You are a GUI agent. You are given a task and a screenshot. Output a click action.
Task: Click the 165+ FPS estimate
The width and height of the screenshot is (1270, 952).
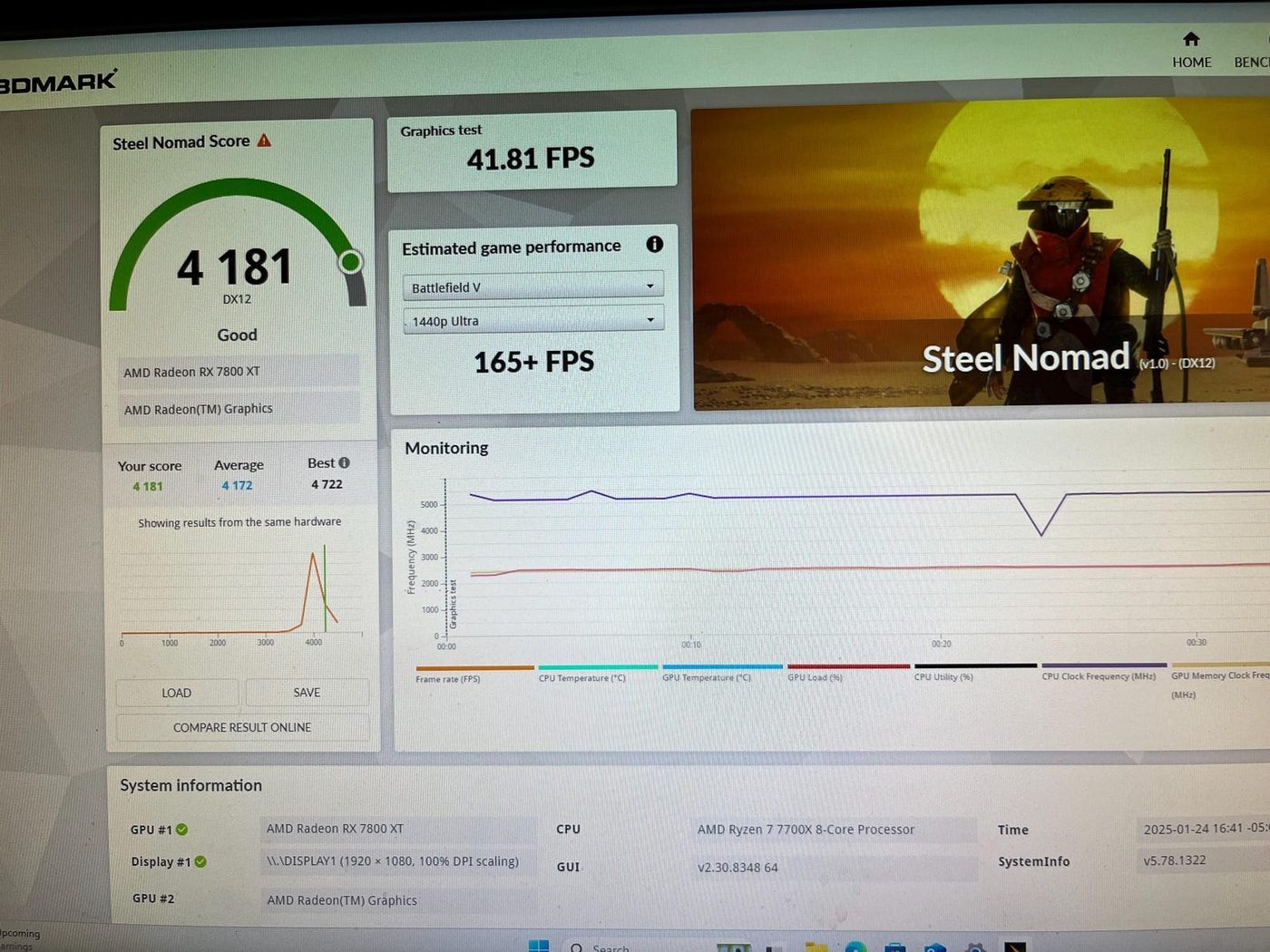pyautogui.click(x=533, y=362)
